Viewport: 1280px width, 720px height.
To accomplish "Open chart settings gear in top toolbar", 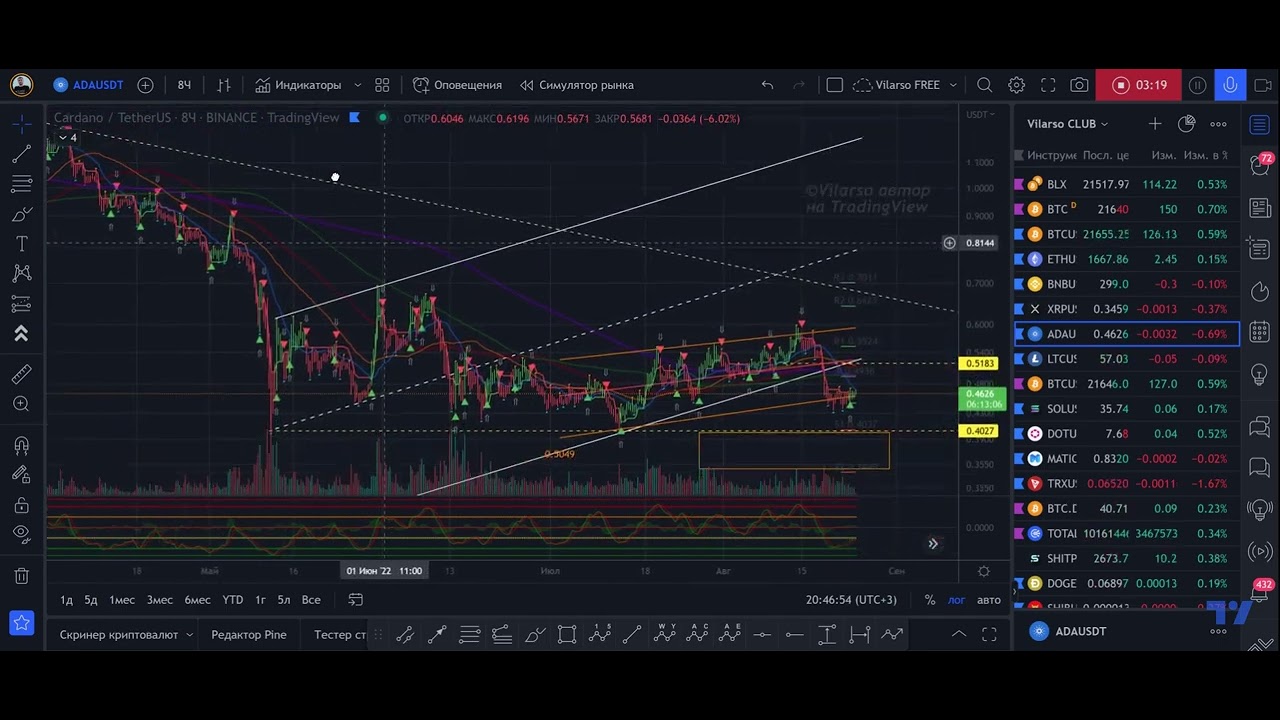I will (1016, 85).
